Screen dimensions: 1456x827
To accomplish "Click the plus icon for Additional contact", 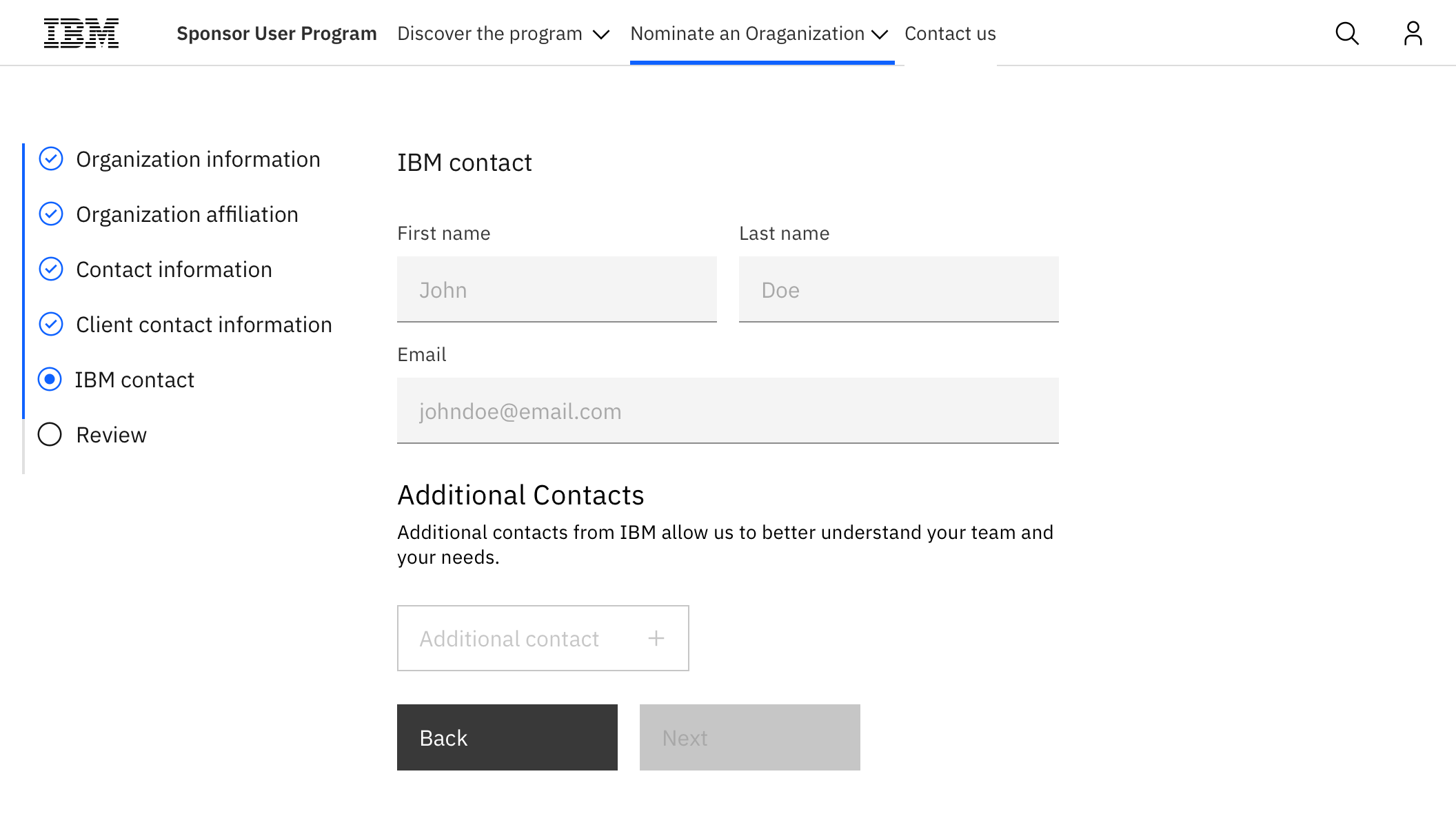I will coord(656,638).
